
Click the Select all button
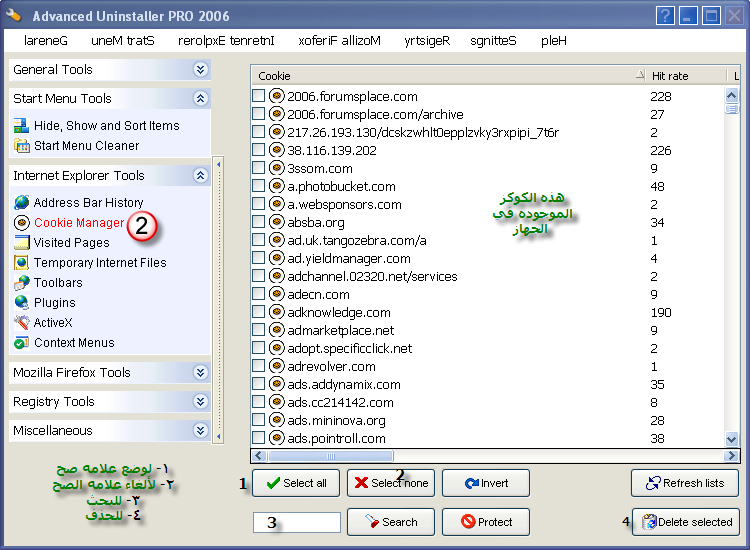(x=296, y=483)
